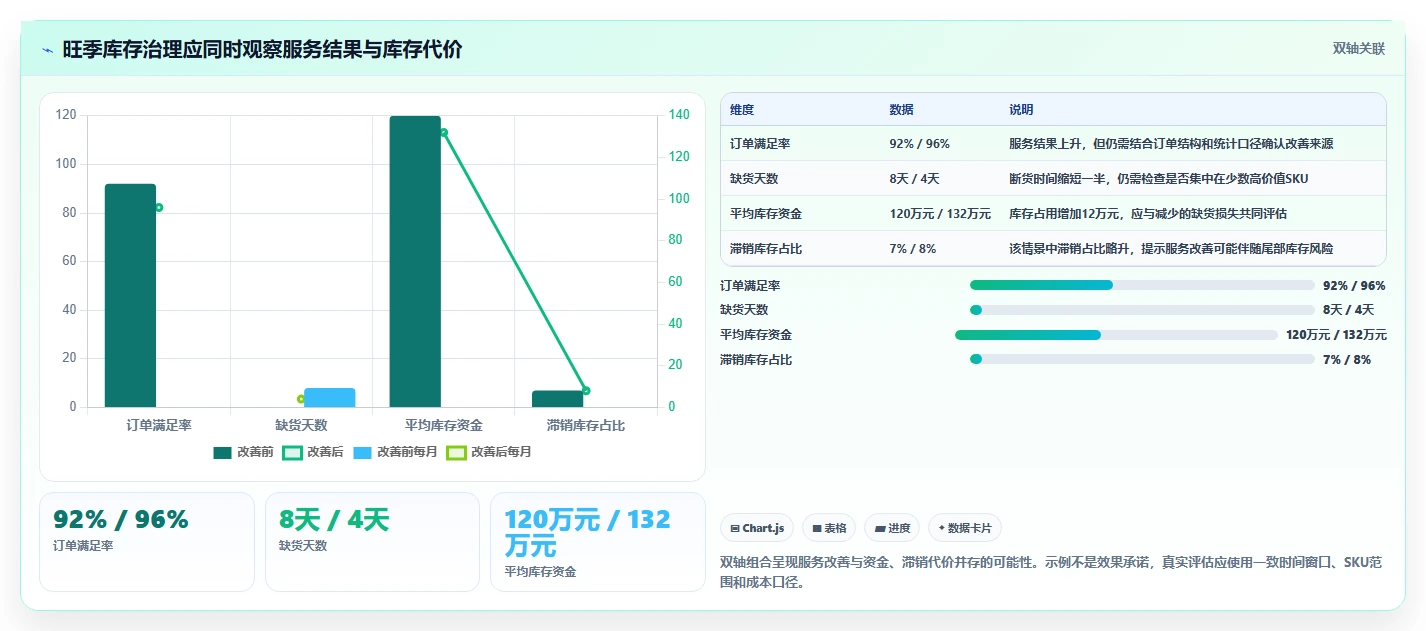Toggle the 改善后每月 legend entry
This screenshot has width=1426, height=631.
(489, 452)
